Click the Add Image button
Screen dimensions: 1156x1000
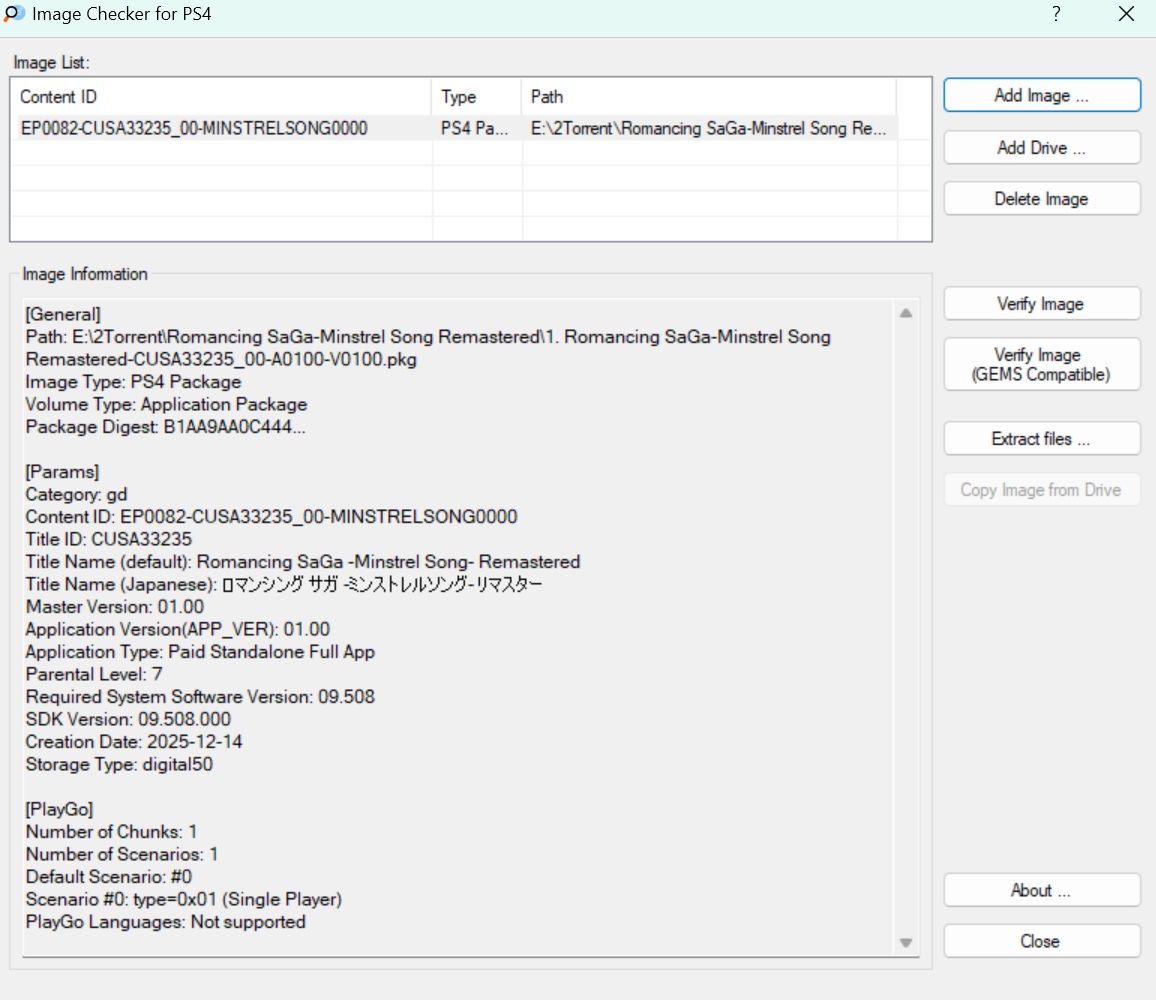coord(1041,96)
